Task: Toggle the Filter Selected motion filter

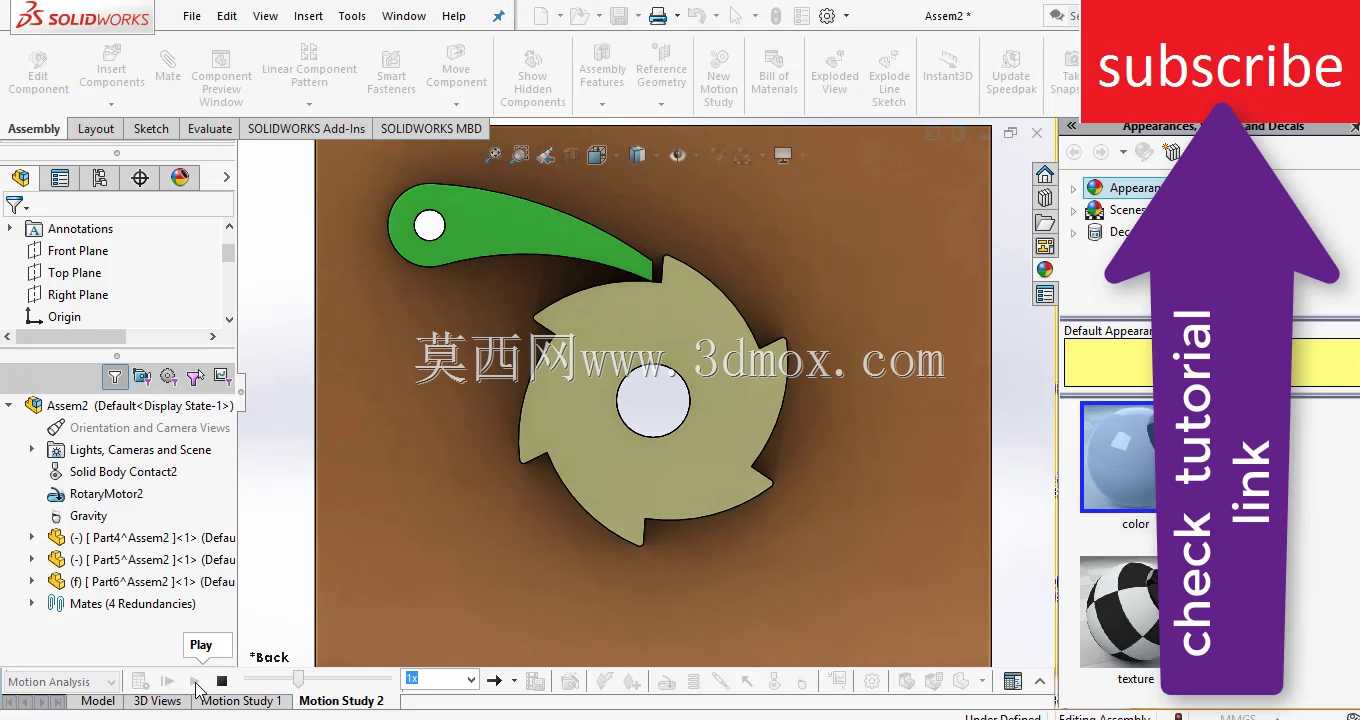Action: pos(195,377)
